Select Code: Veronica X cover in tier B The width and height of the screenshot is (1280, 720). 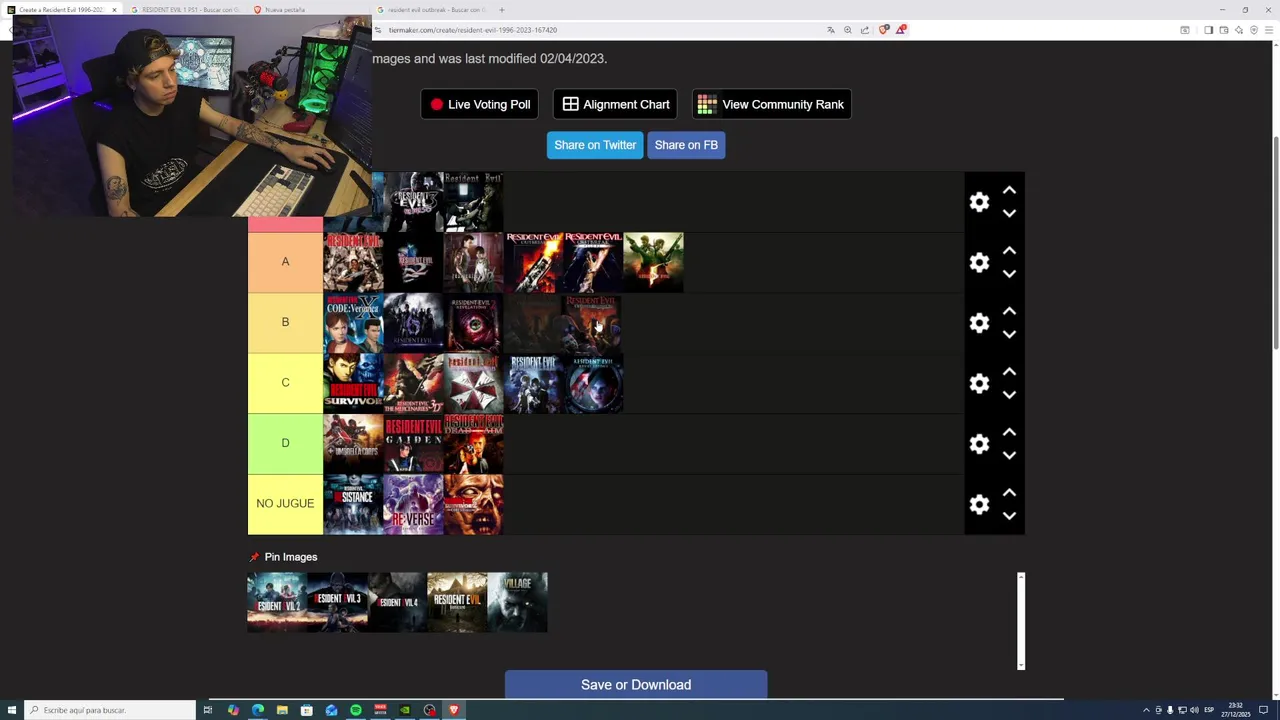pos(353,323)
